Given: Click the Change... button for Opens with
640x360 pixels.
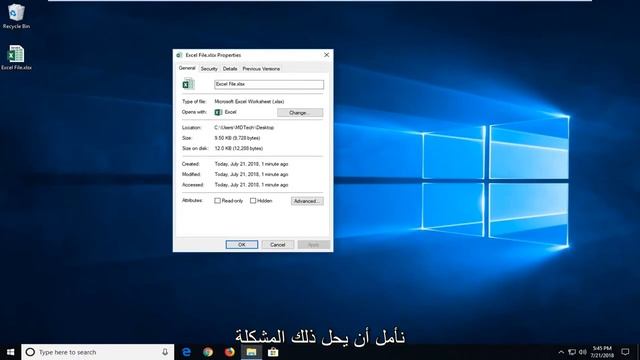Looking at the screenshot, I should (300, 113).
